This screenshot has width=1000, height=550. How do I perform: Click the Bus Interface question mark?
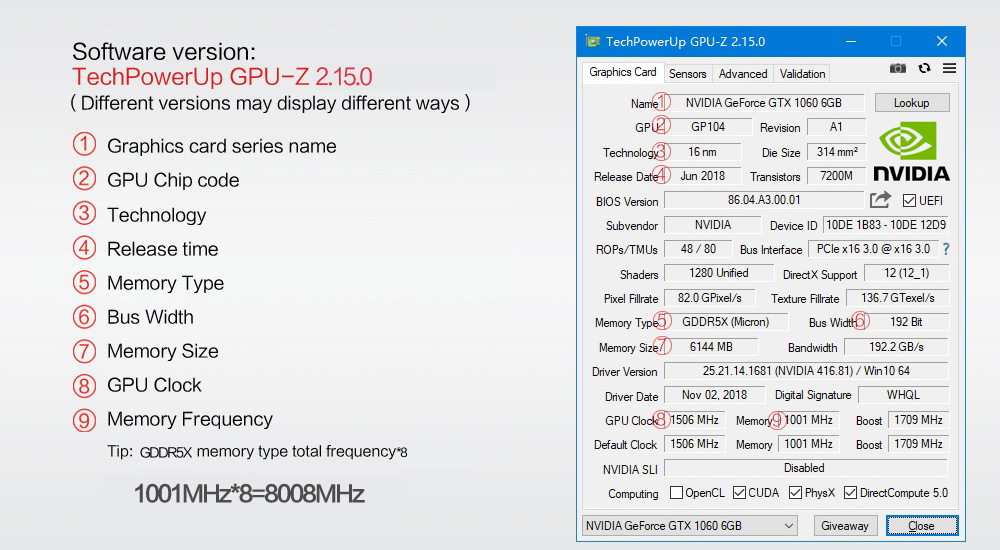coord(946,249)
